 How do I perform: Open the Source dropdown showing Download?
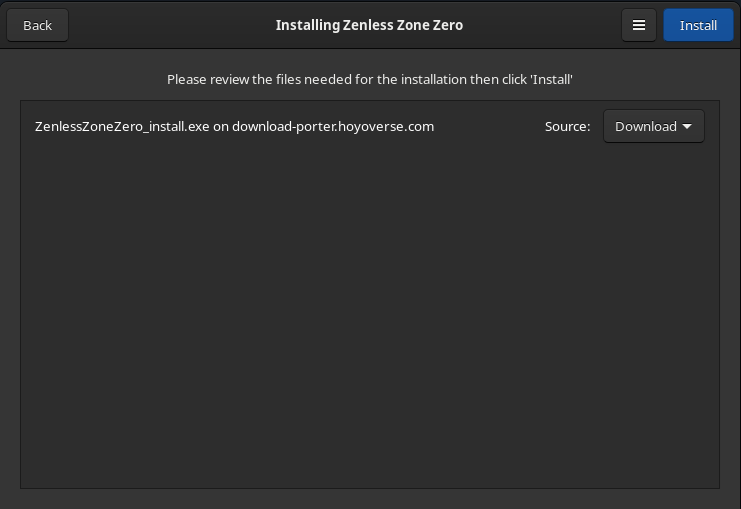(653, 127)
